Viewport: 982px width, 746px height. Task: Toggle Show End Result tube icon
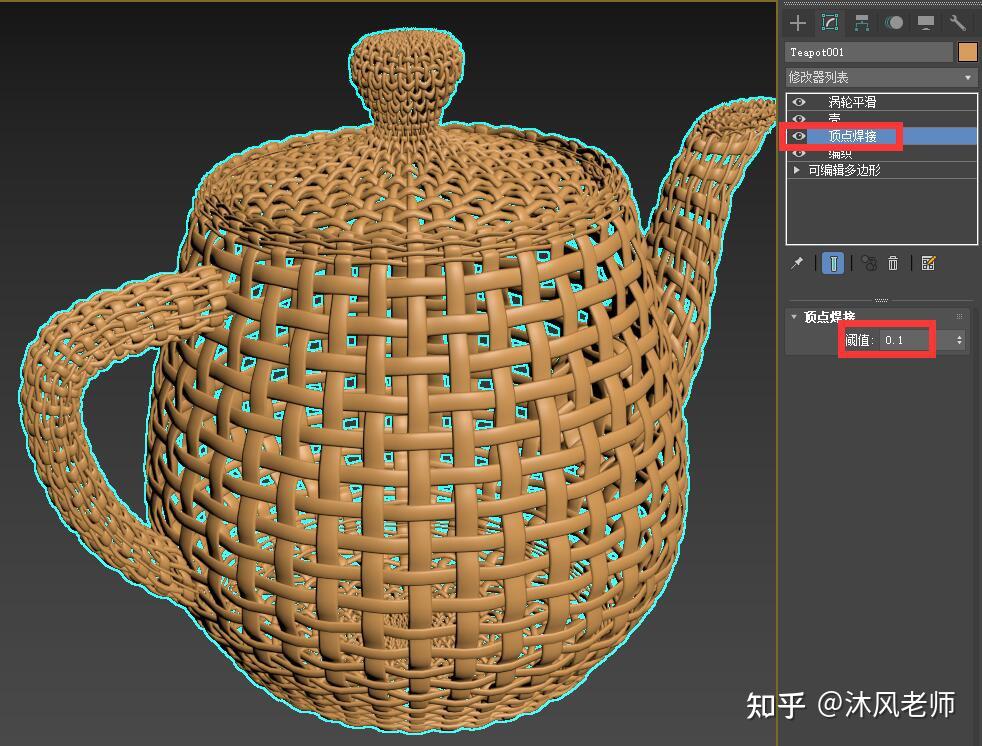(x=833, y=263)
